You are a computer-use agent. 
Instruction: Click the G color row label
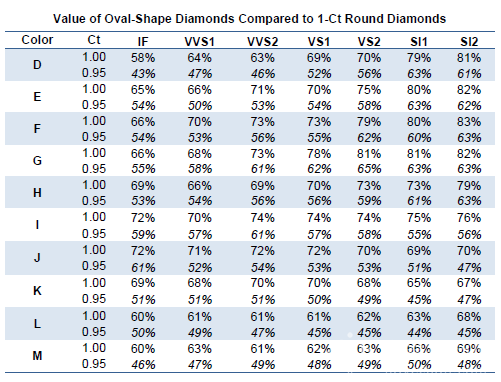pos(37,161)
